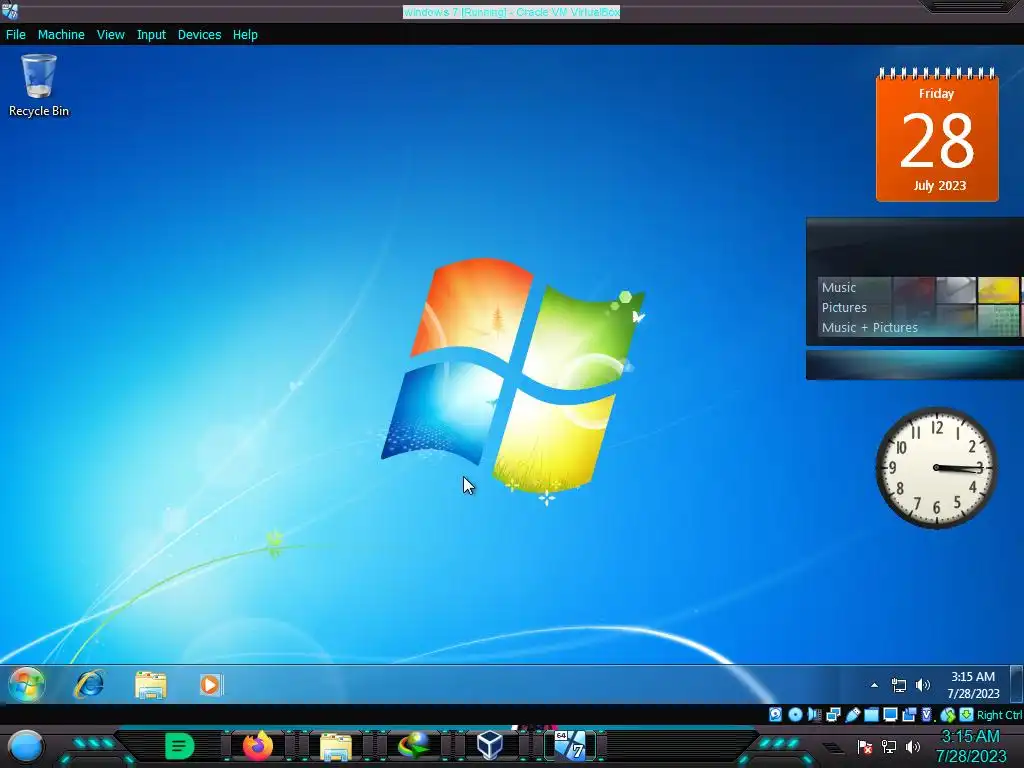Open the green chat app on host taskbar
The image size is (1024, 768).
[x=179, y=746]
